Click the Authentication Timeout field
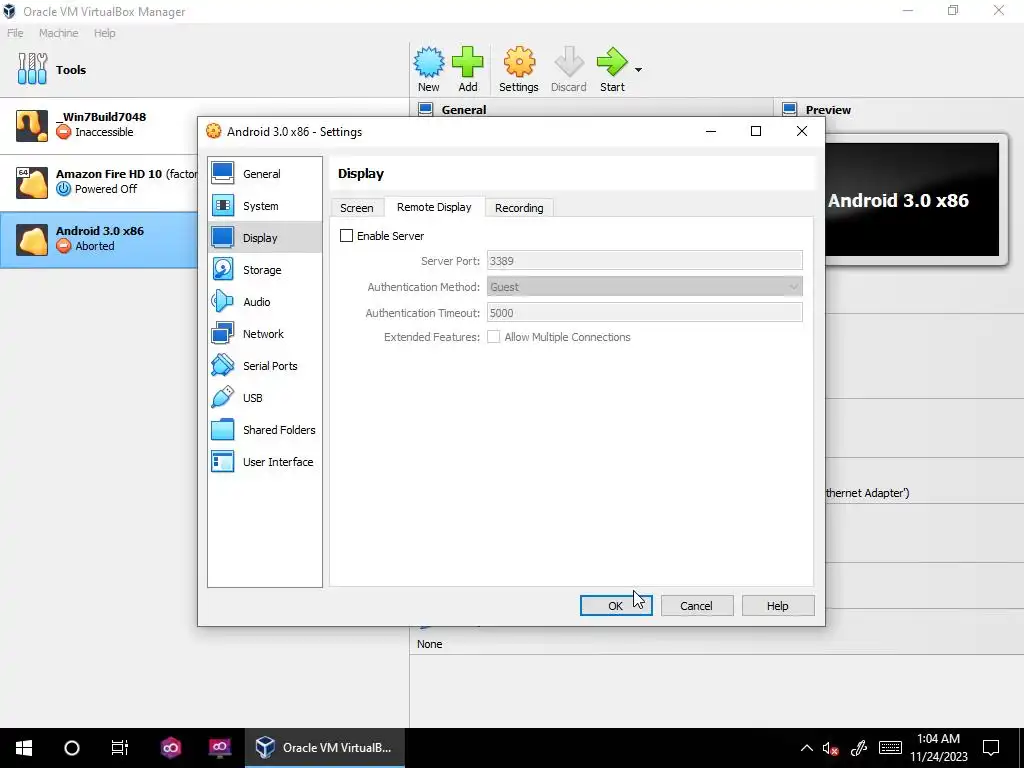The width and height of the screenshot is (1024, 768). point(645,313)
